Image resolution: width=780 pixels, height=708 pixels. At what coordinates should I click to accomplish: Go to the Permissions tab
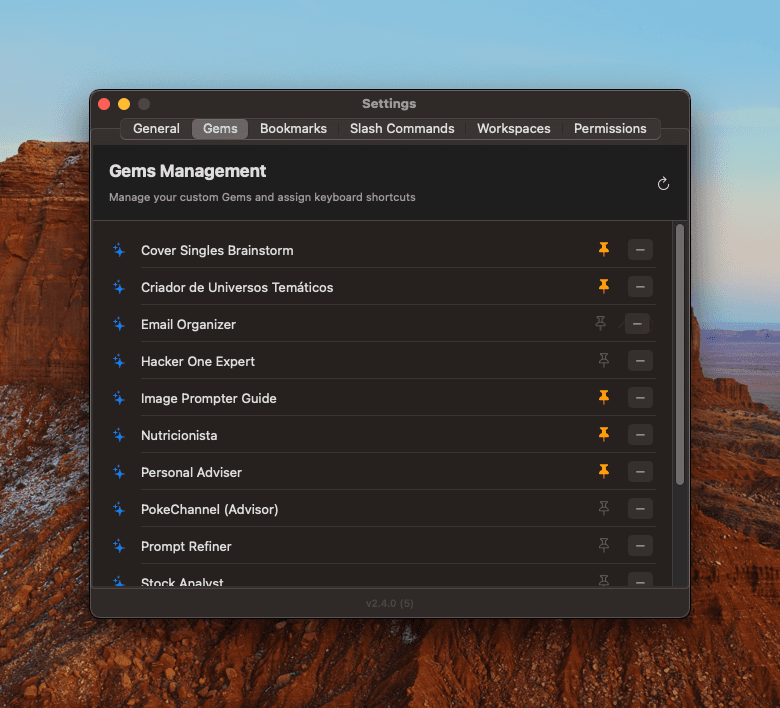[x=610, y=129]
